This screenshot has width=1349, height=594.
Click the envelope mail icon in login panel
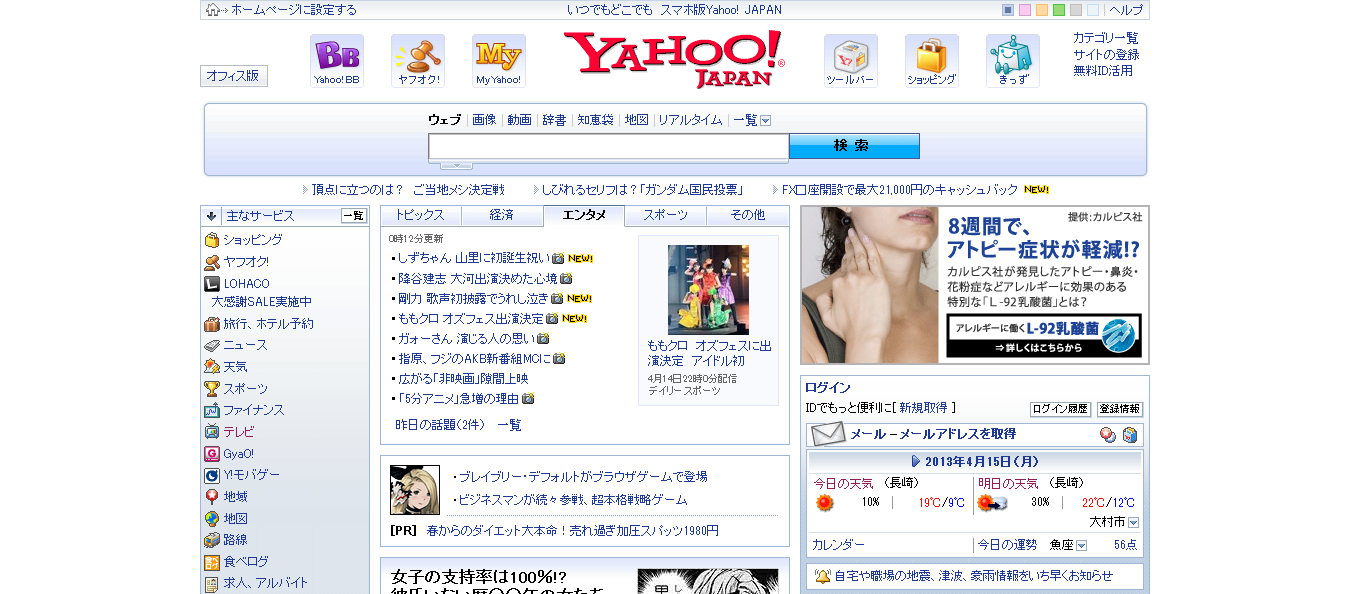click(x=828, y=434)
